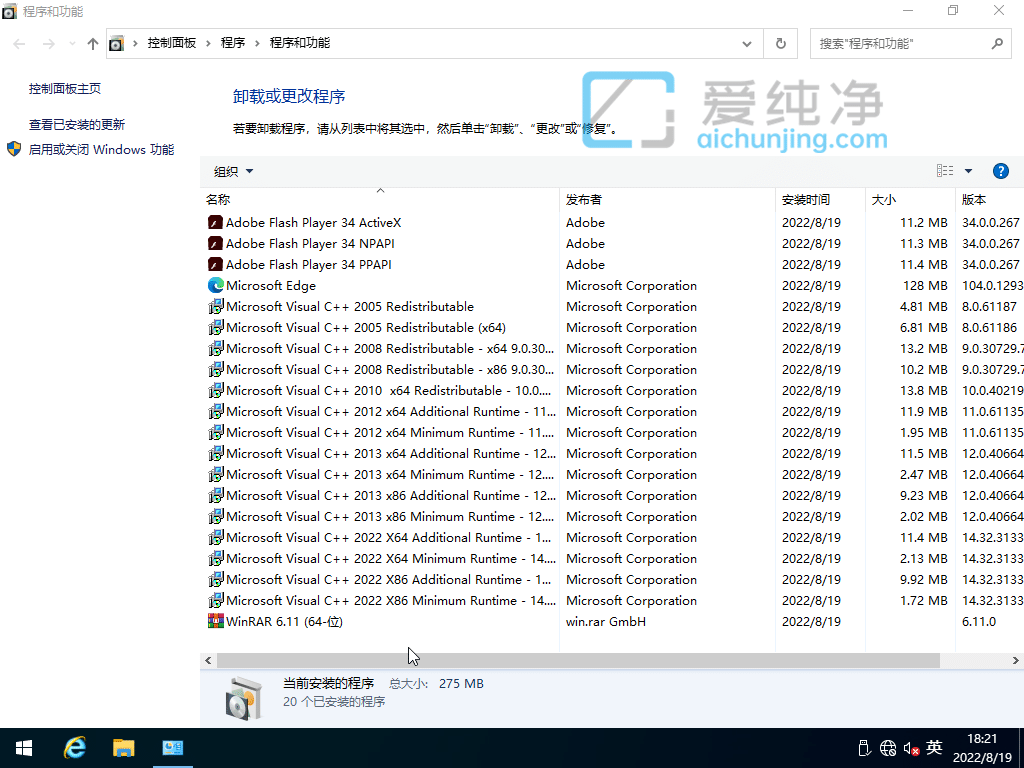The height and width of the screenshot is (768, 1024).
Task: Launch Internet Explorer from taskbar
Action: coord(74,748)
